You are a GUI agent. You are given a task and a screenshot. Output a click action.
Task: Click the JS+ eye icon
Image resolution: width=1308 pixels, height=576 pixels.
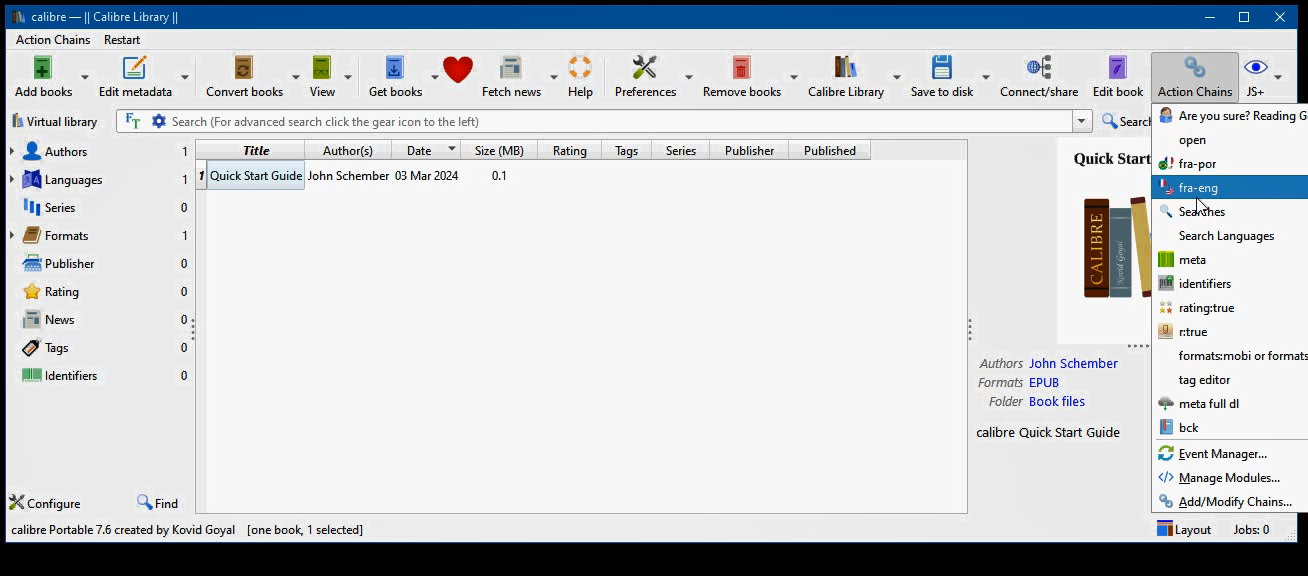pos(1255,68)
